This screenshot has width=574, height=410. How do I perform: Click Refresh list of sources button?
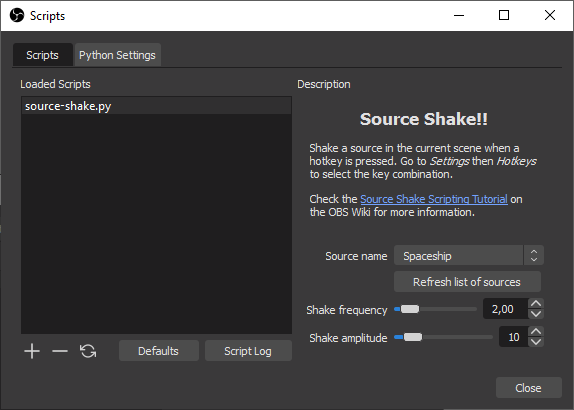[467, 282]
